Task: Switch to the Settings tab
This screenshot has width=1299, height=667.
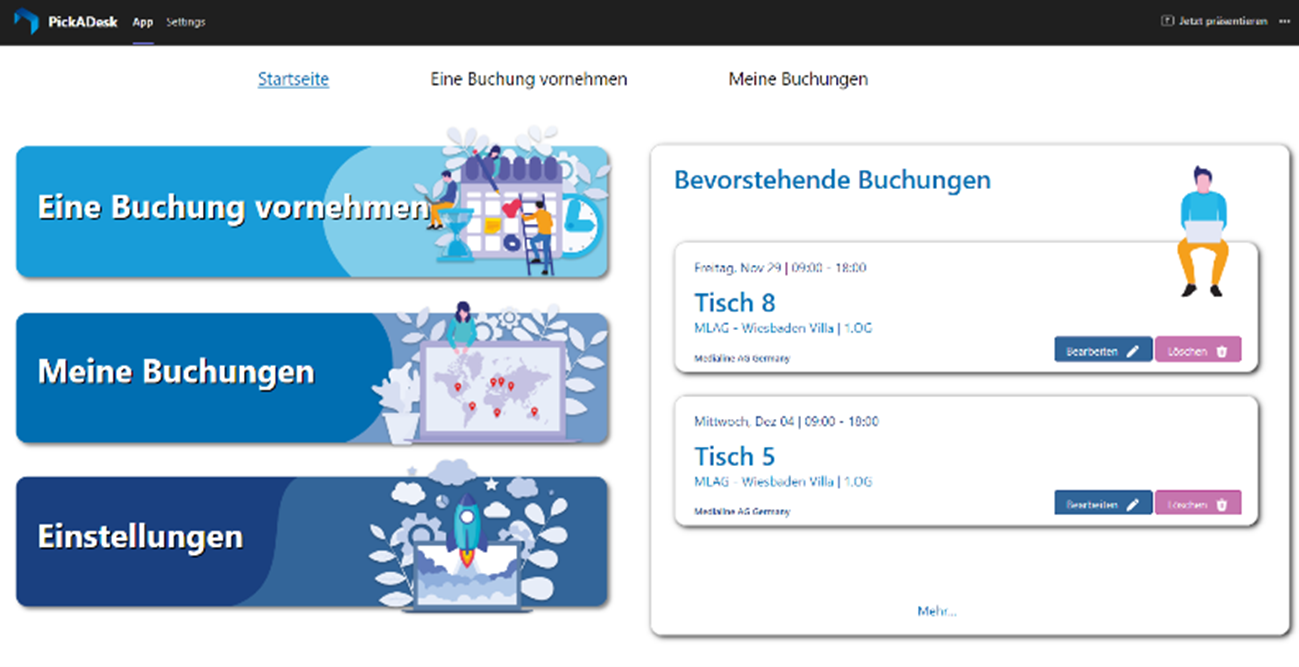Action: pyautogui.click(x=185, y=20)
